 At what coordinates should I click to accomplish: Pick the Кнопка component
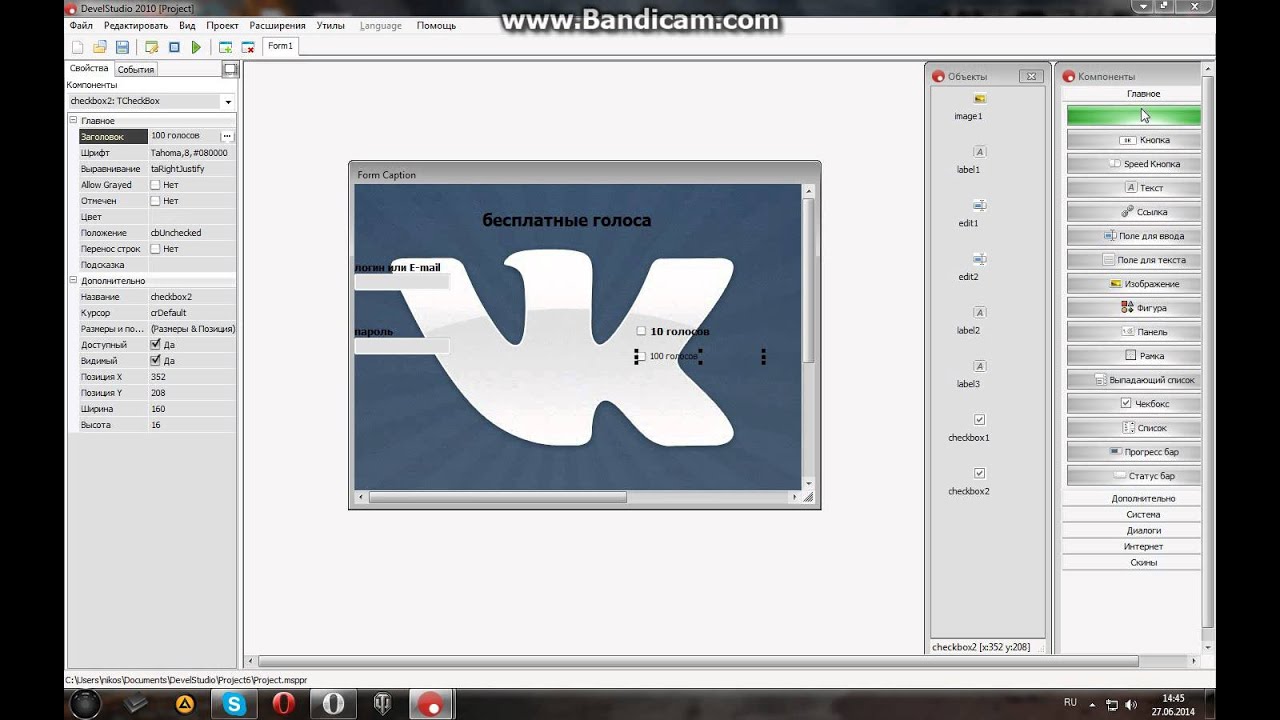pyautogui.click(x=1134, y=140)
